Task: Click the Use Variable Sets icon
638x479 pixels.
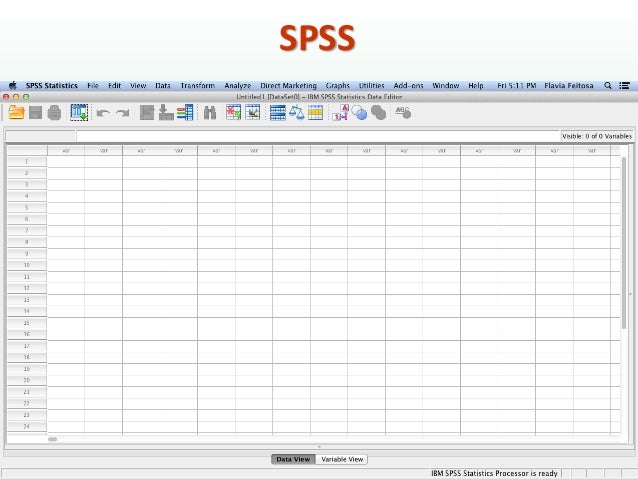Action: coord(359,113)
